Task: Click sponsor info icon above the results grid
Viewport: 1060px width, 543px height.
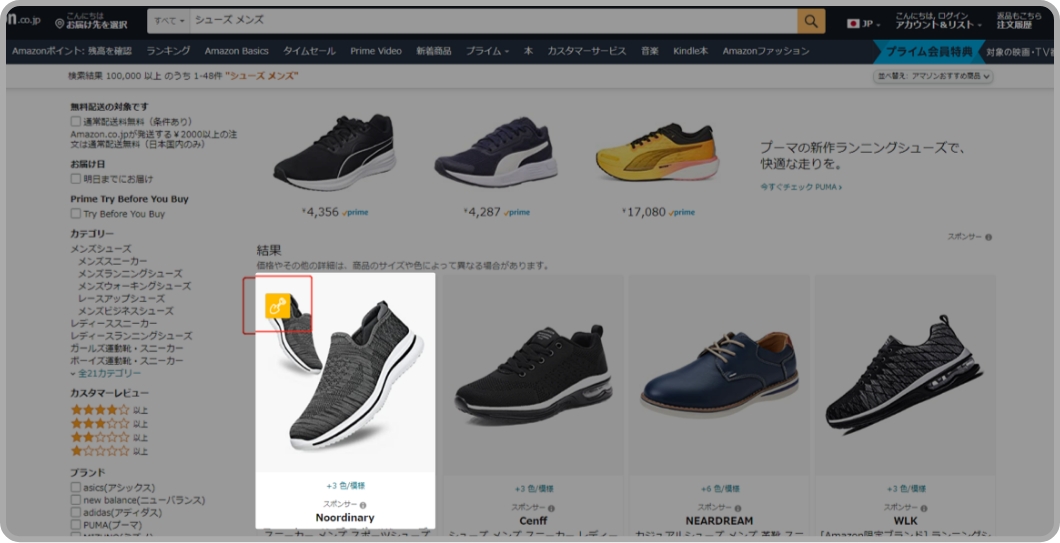Action: click(x=988, y=237)
